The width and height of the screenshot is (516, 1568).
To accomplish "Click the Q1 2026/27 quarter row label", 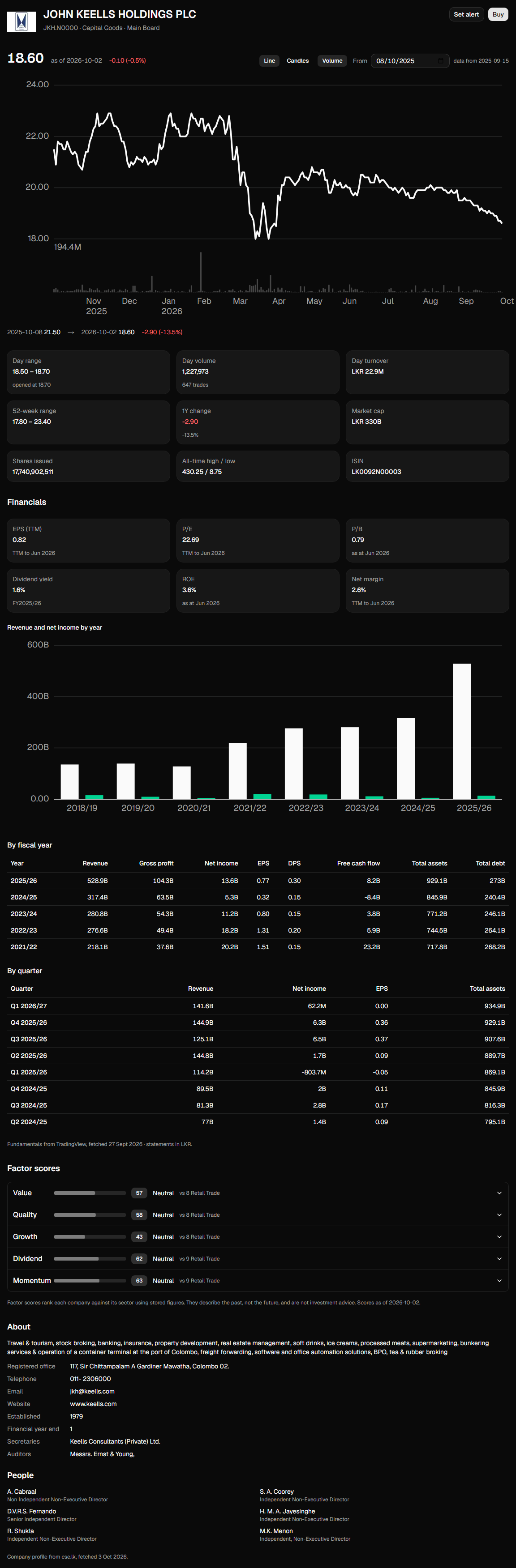I will pos(29,1006).
